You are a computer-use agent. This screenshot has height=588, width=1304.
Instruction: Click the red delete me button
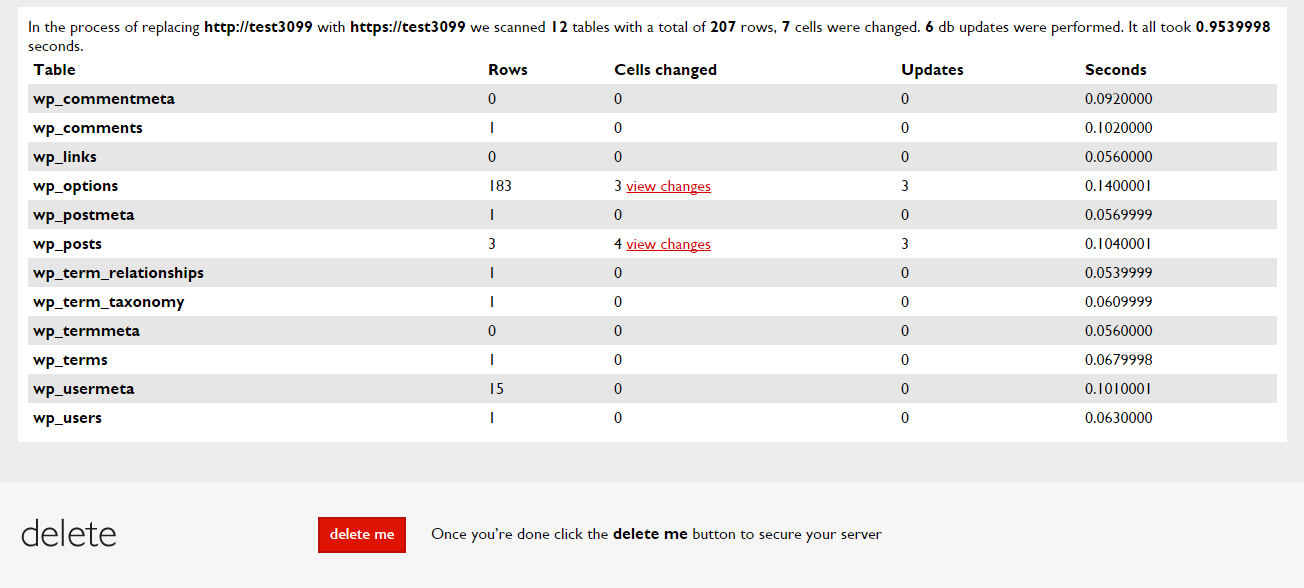coord(362,534)
